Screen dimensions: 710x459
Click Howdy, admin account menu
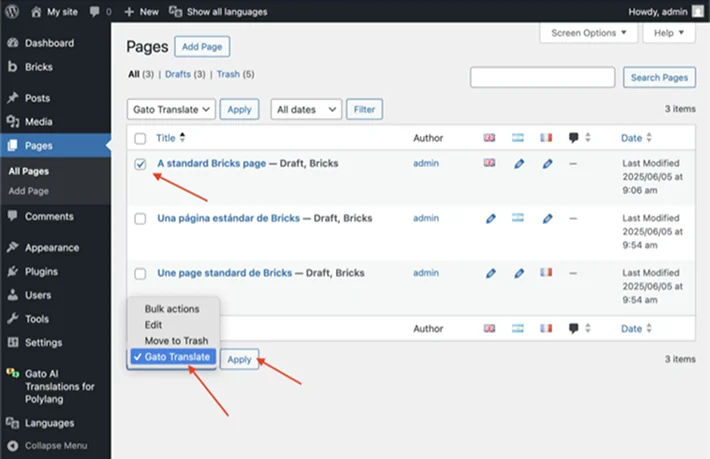coord(665,12)
